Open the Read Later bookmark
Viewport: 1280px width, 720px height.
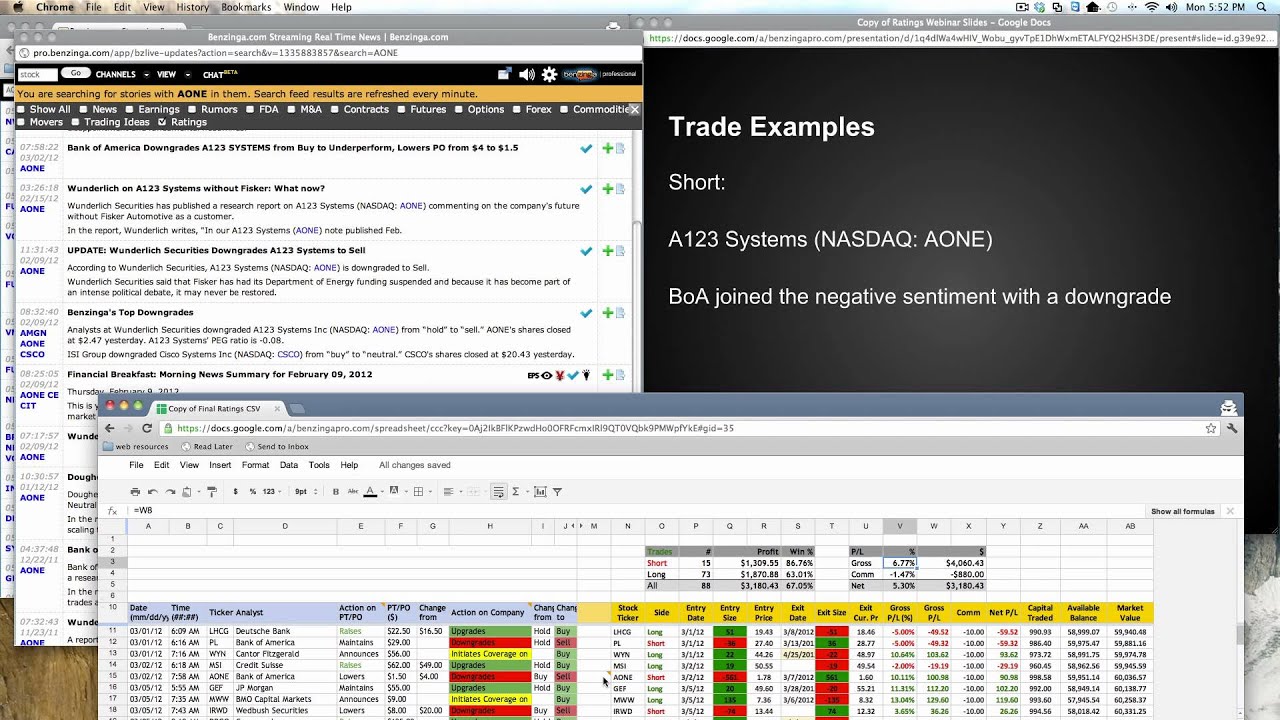[206, 447]
